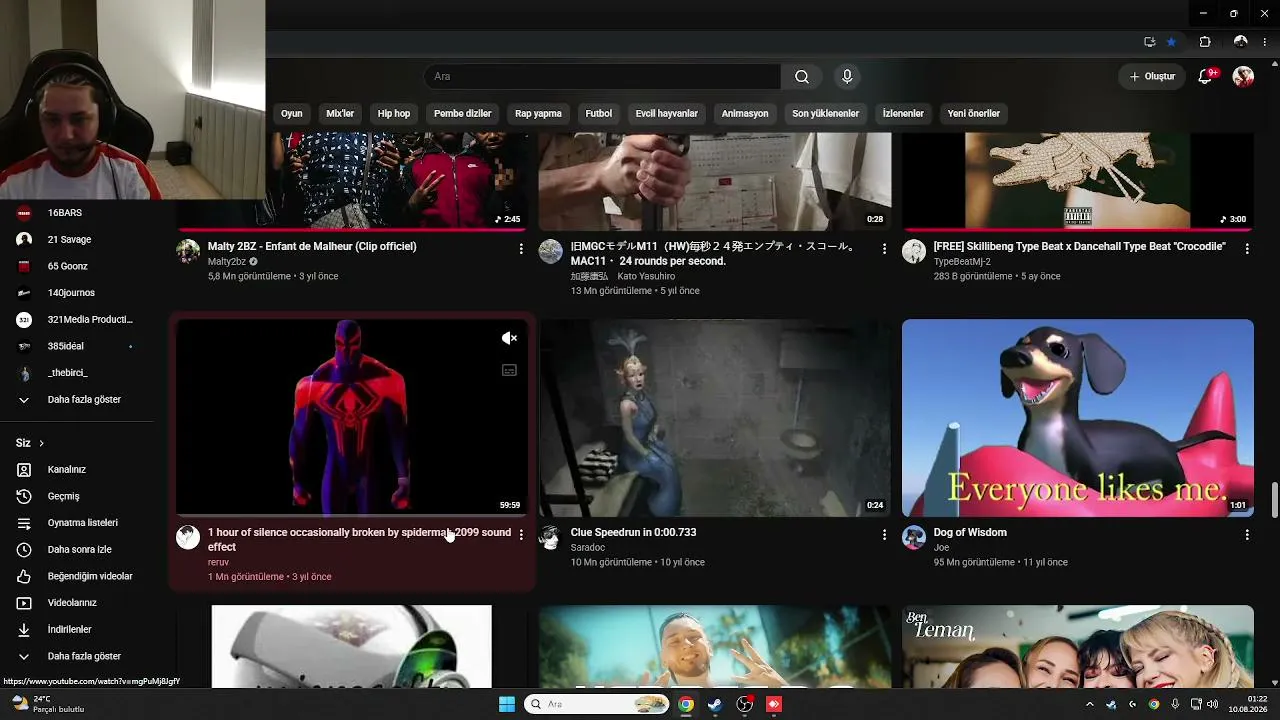Open Malty2bz channel avatar
Viewport: 1280px width, 720px height.
[188, 251]
